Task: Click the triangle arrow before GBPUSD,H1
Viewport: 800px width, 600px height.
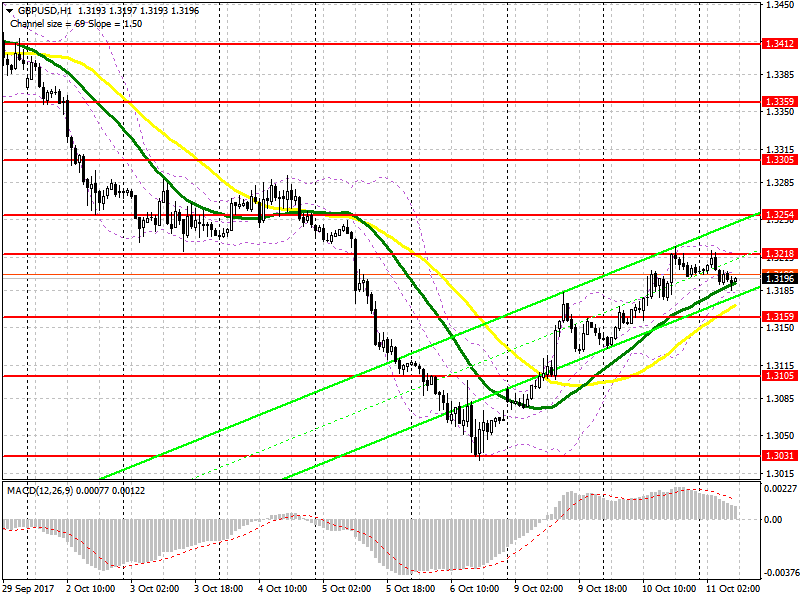Action: click(x=9, y=11)
